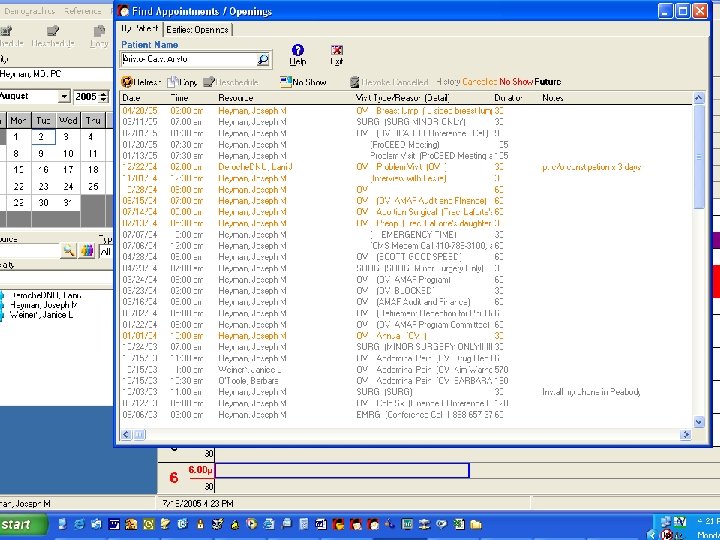Switch to the Earliest Openings tab
This screenshot has width=720, height=540.
point(197,30)
